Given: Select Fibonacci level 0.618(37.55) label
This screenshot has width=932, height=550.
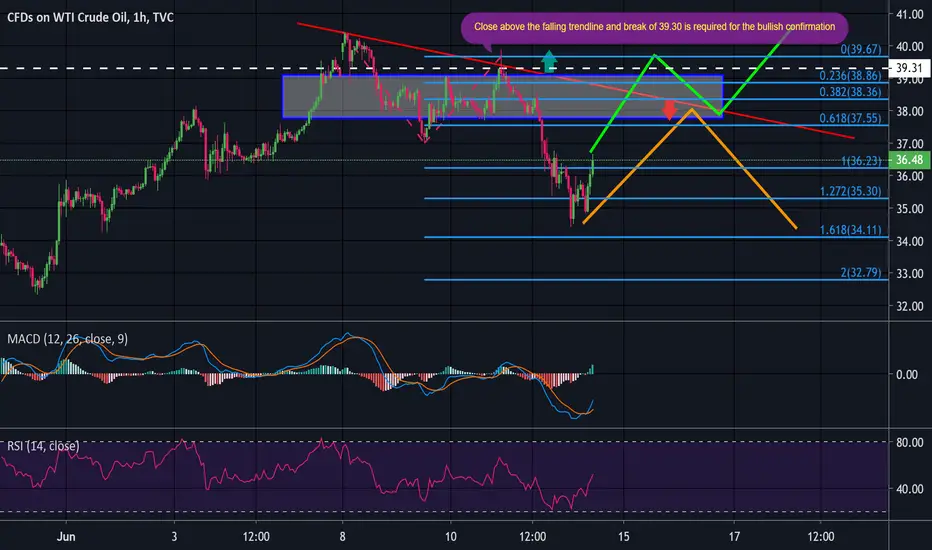Looking at the screenshot, I should (x=850, y=118).
